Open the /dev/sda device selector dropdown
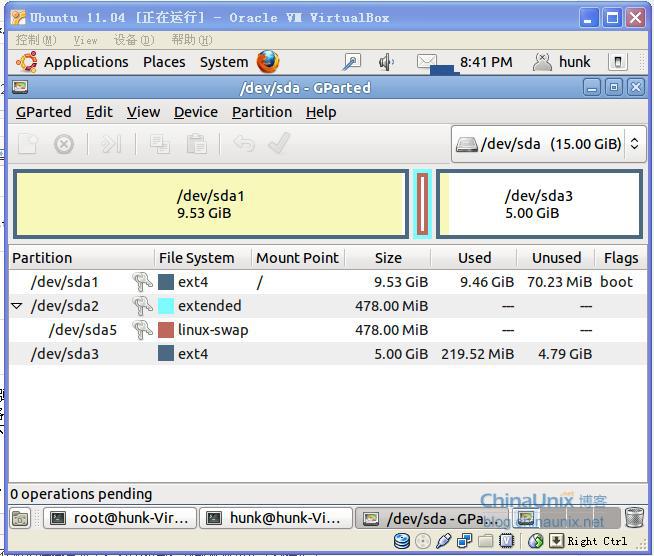Screen dimensions: 654x556 548,144
